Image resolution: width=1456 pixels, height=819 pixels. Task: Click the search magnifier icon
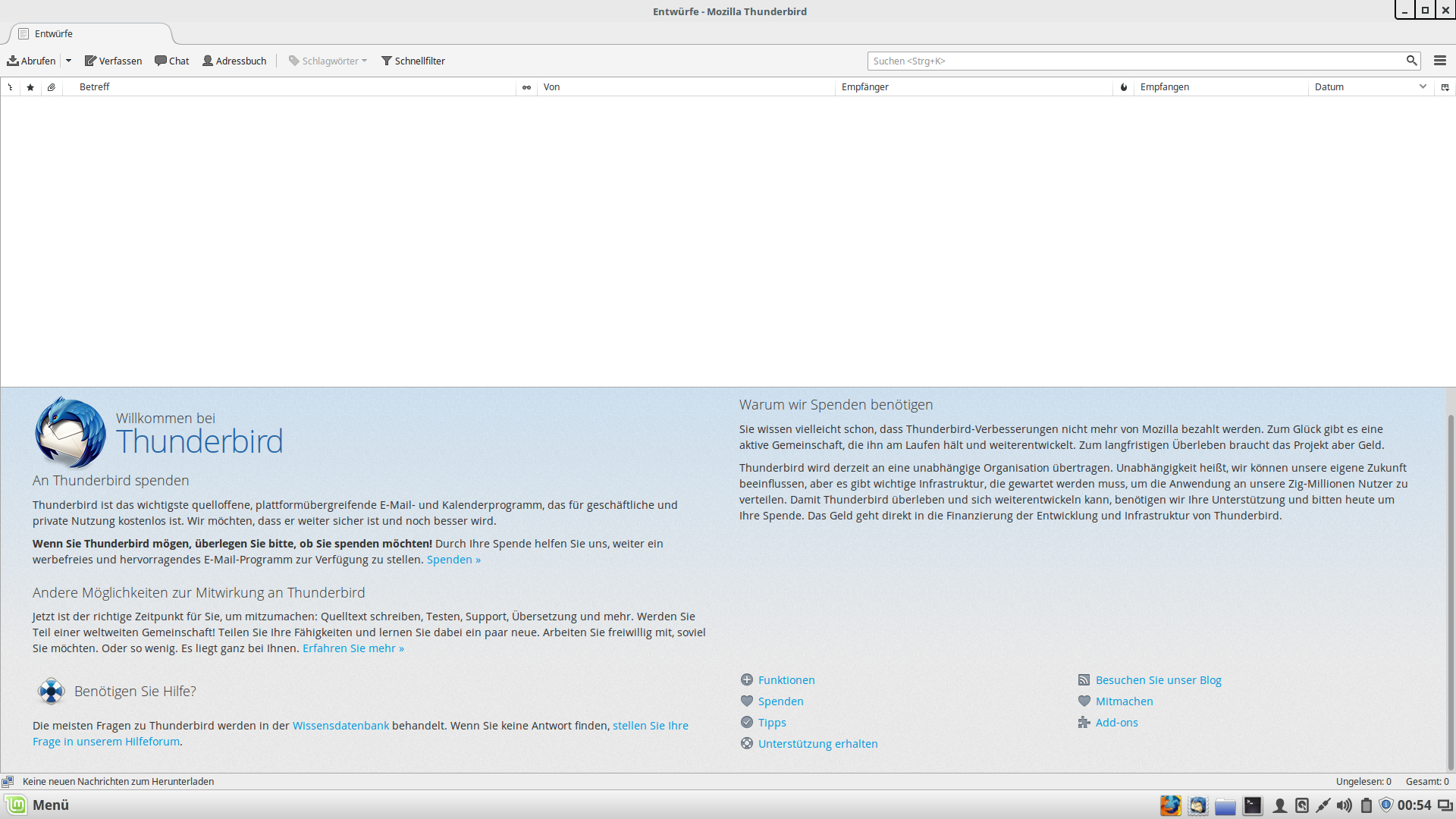1411,61
